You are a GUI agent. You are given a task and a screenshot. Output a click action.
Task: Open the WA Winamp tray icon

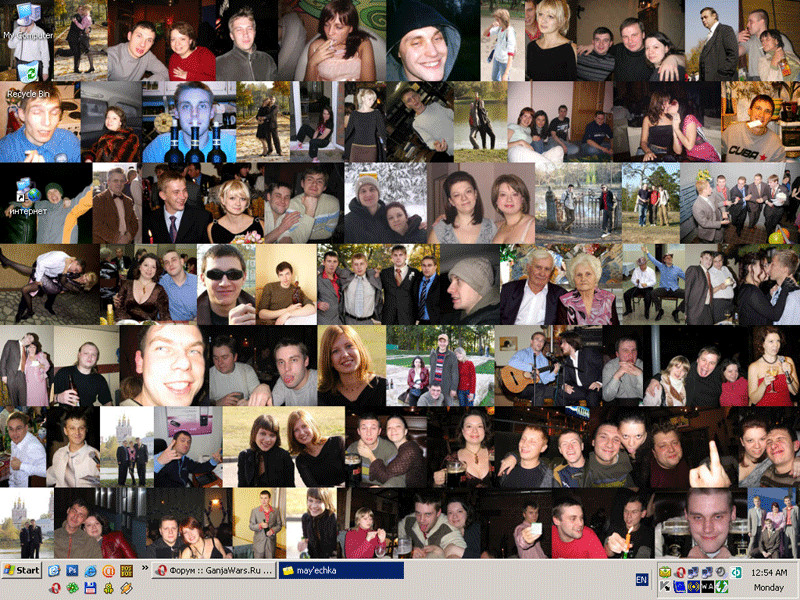(708, 587)
